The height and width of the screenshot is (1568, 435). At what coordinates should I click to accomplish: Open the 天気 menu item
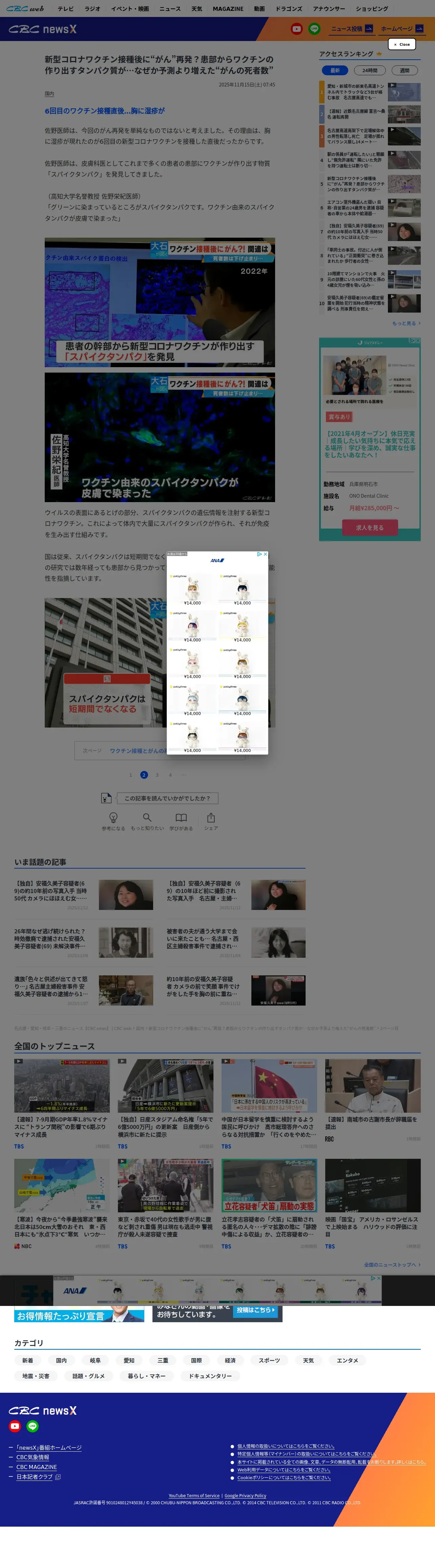coord(196,9)
